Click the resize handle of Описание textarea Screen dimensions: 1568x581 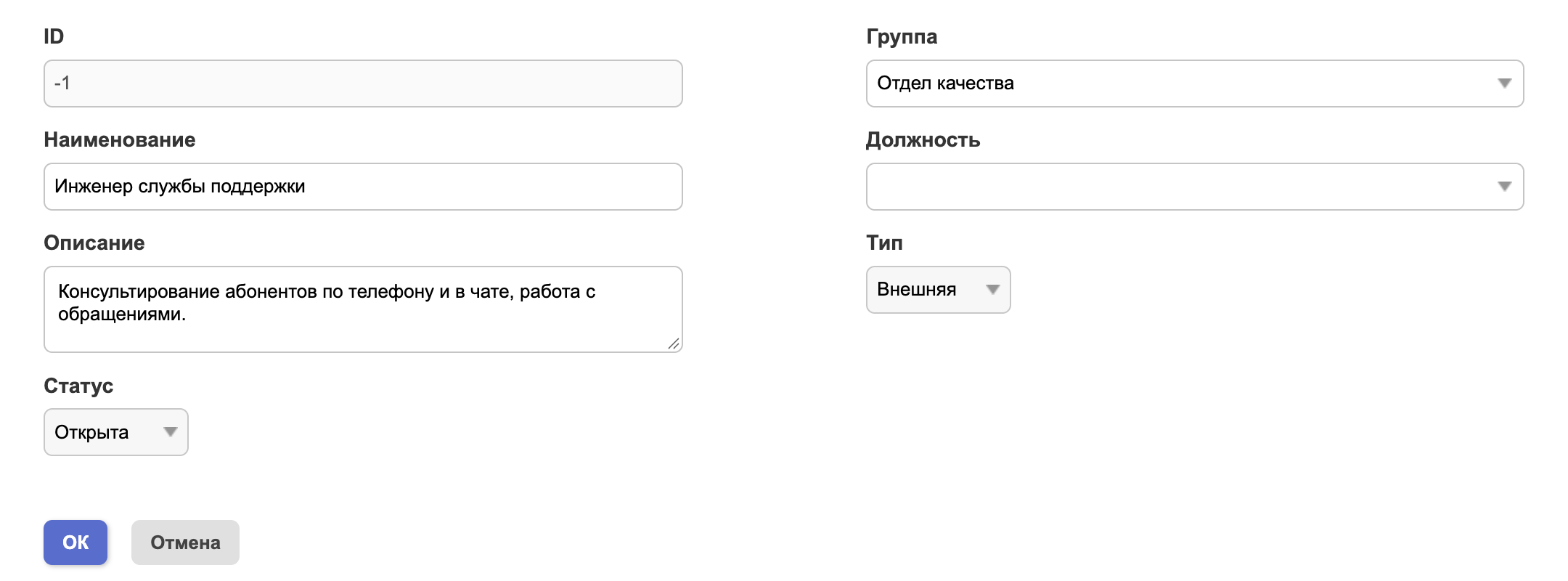[x=674, y=344]
